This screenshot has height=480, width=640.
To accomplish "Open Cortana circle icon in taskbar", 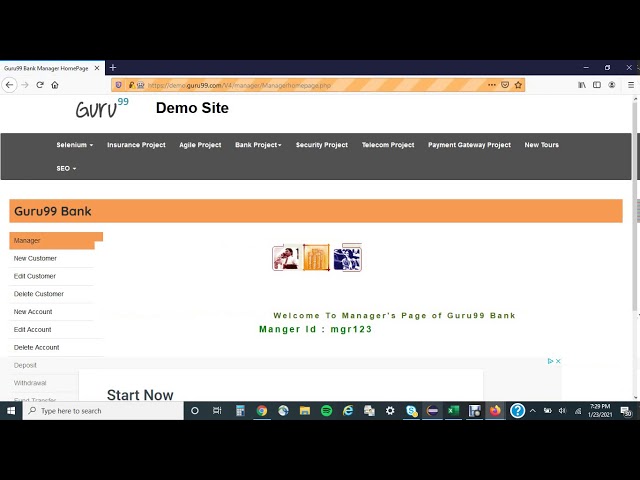I will pos(195,411).
